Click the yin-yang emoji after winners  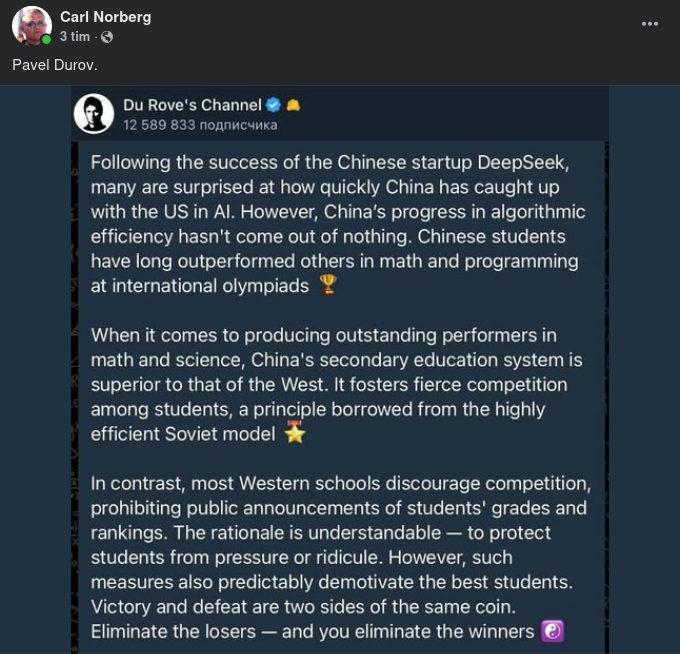point(552,631)
